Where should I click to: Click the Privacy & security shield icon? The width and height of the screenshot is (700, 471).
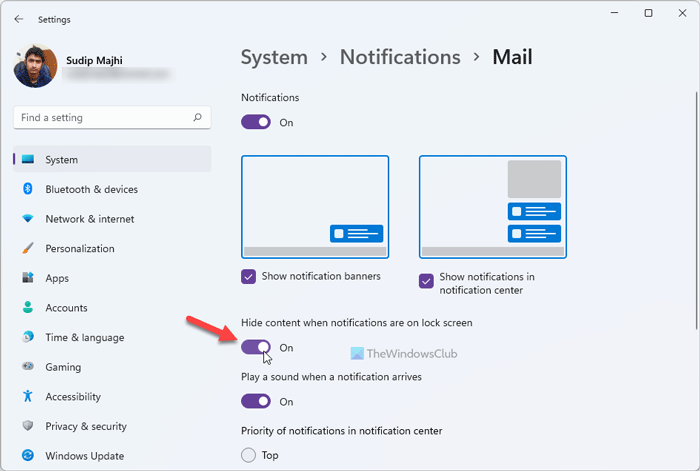point(28,425)
